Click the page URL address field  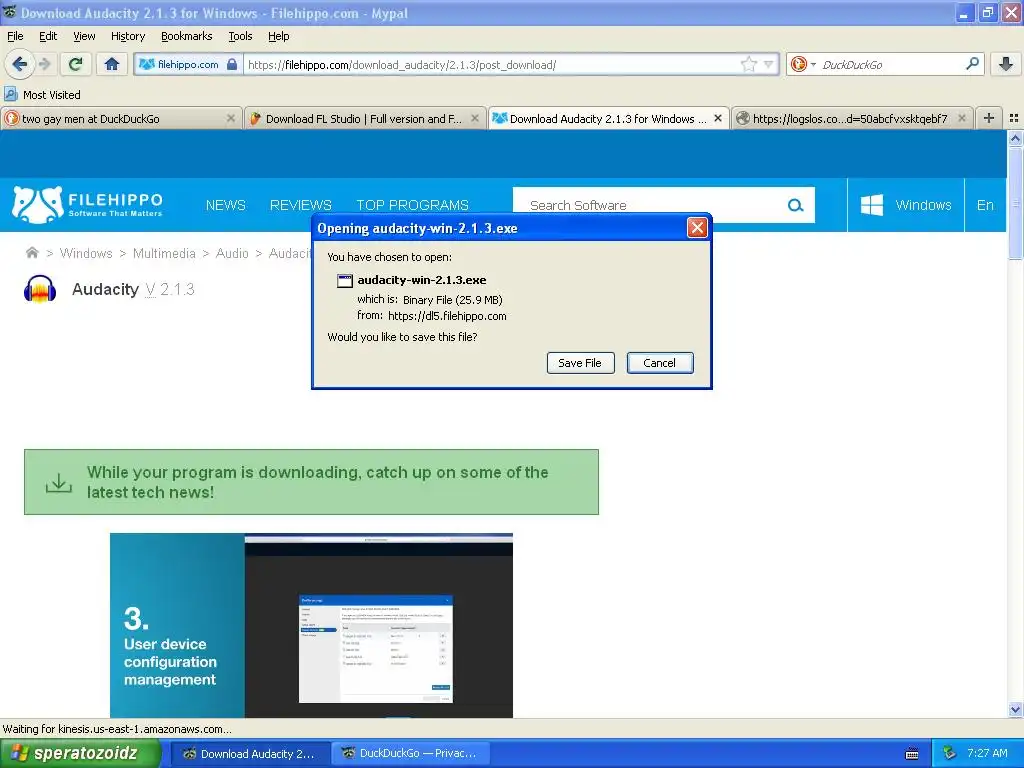(493, 65)
